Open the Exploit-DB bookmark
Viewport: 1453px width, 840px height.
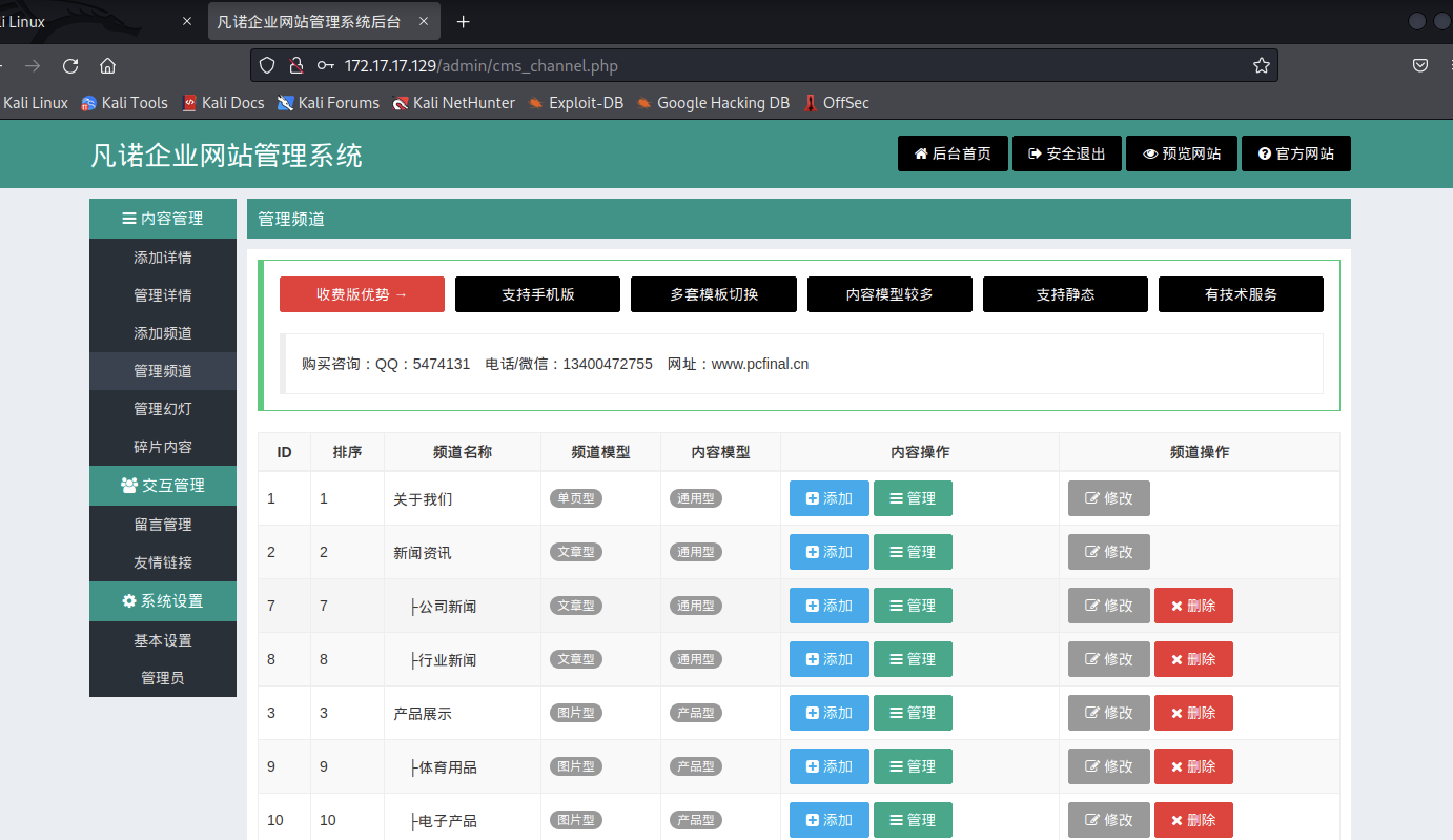click(x=576, y=103)
